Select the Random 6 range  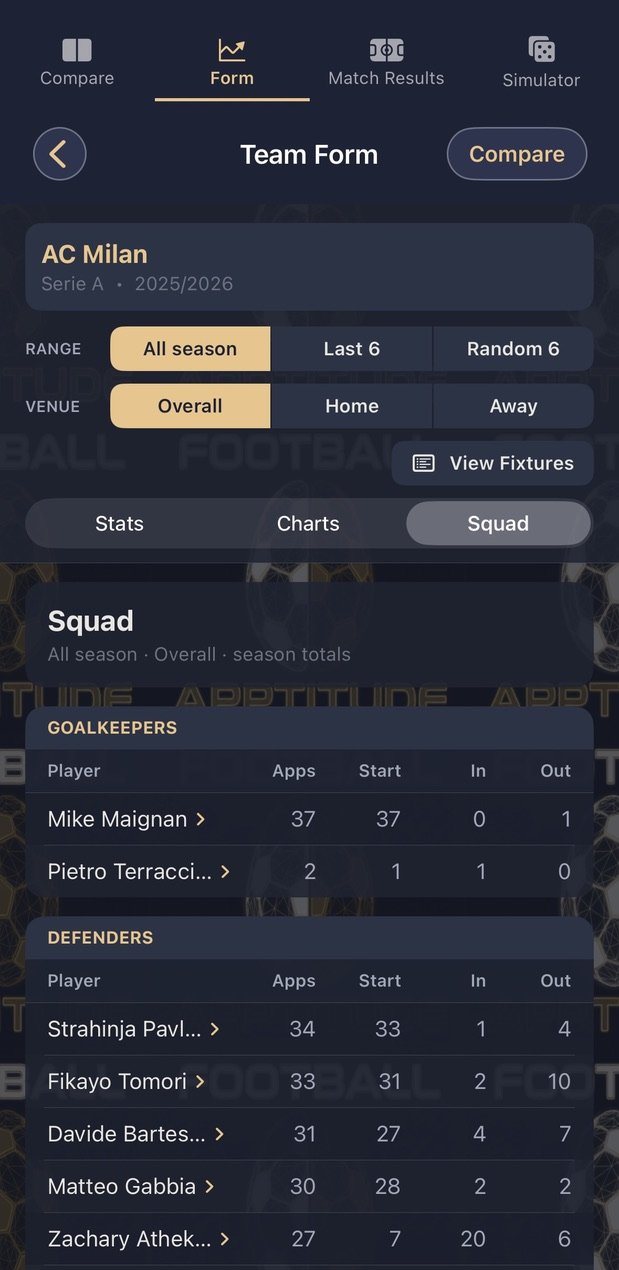point(513,349)
